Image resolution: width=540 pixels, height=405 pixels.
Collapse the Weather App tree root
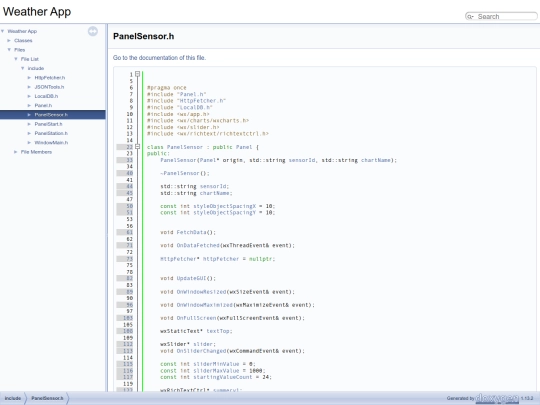[3, 31]
